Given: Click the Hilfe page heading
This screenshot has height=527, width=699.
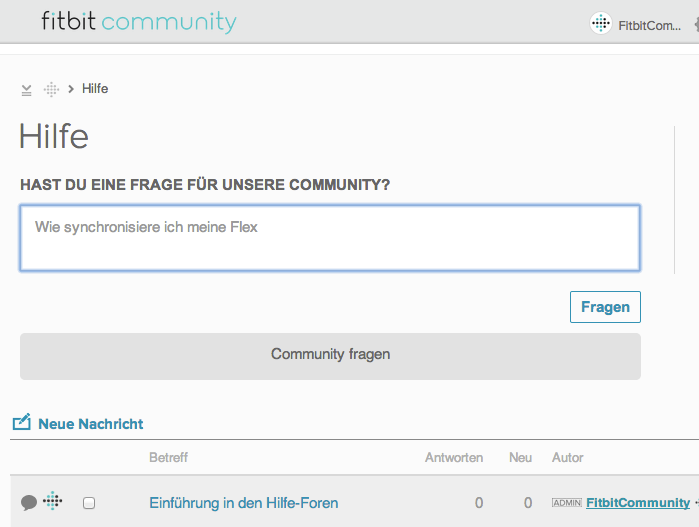Looking at the screenshot, I should click(54, 136).
